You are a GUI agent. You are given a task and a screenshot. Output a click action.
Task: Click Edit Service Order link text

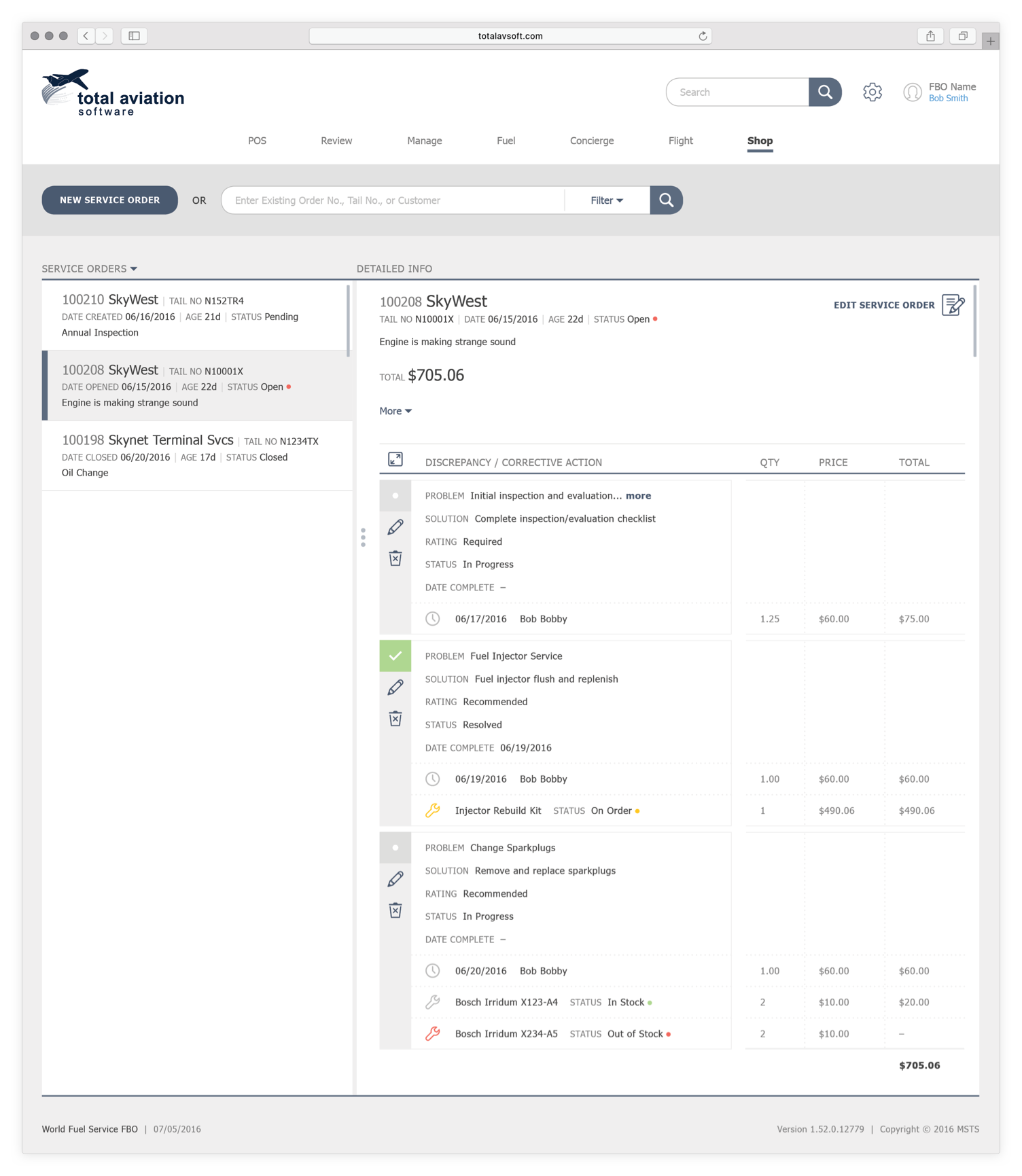tap(884, 305)
